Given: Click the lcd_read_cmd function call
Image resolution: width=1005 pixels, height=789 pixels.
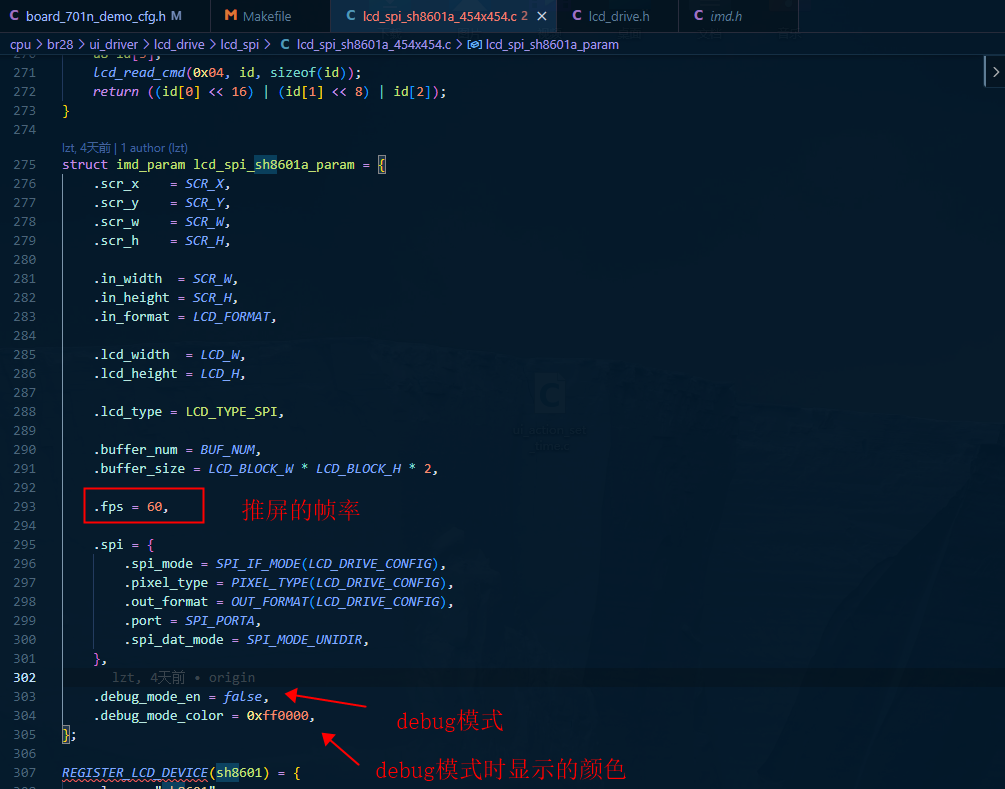Looking at the screenshot, I should coord(139,72).
